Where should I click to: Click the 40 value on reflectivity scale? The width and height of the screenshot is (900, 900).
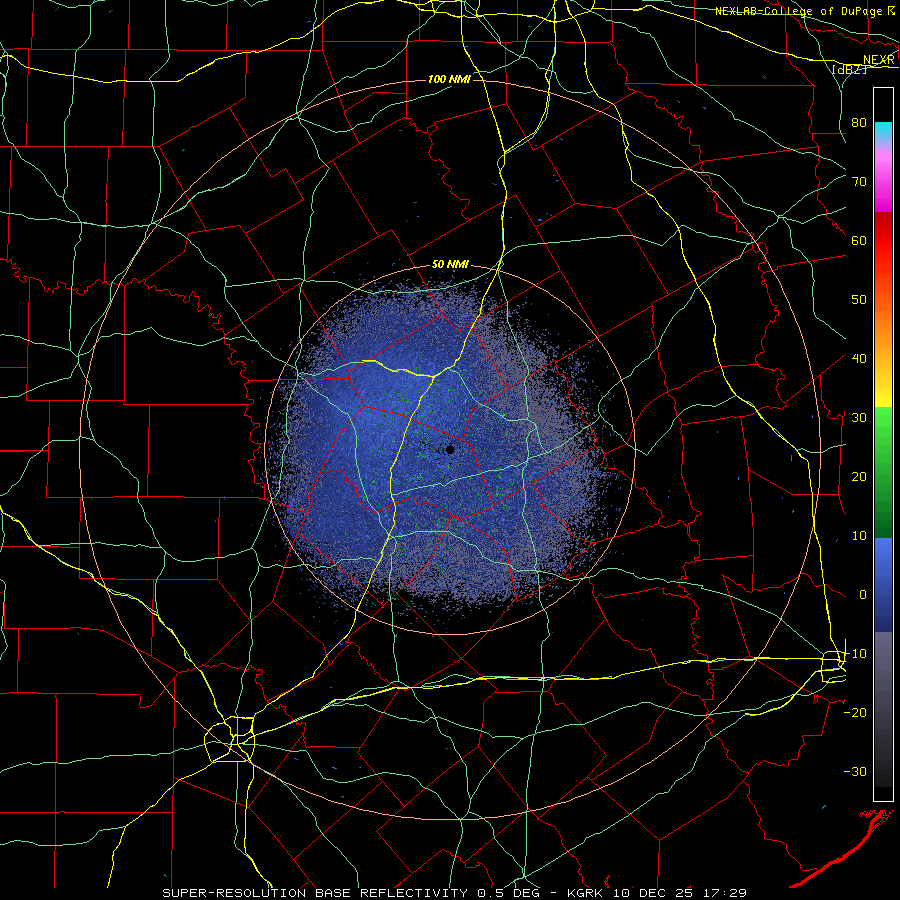(x=859, y=359)
